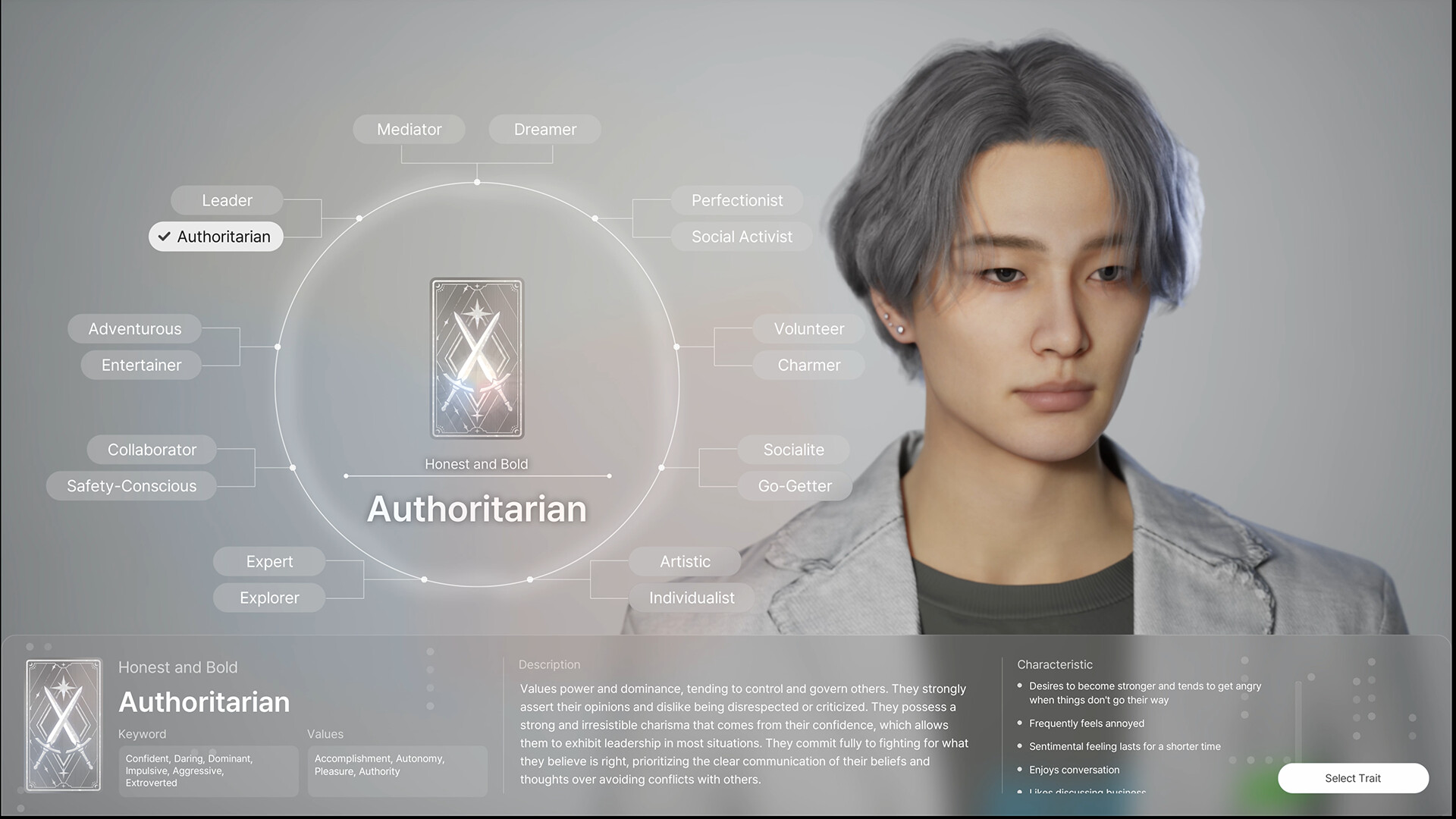Select the Leader personality node icon
The width and height of the screenshot is (1456, 819).
(x=225, y=200)
